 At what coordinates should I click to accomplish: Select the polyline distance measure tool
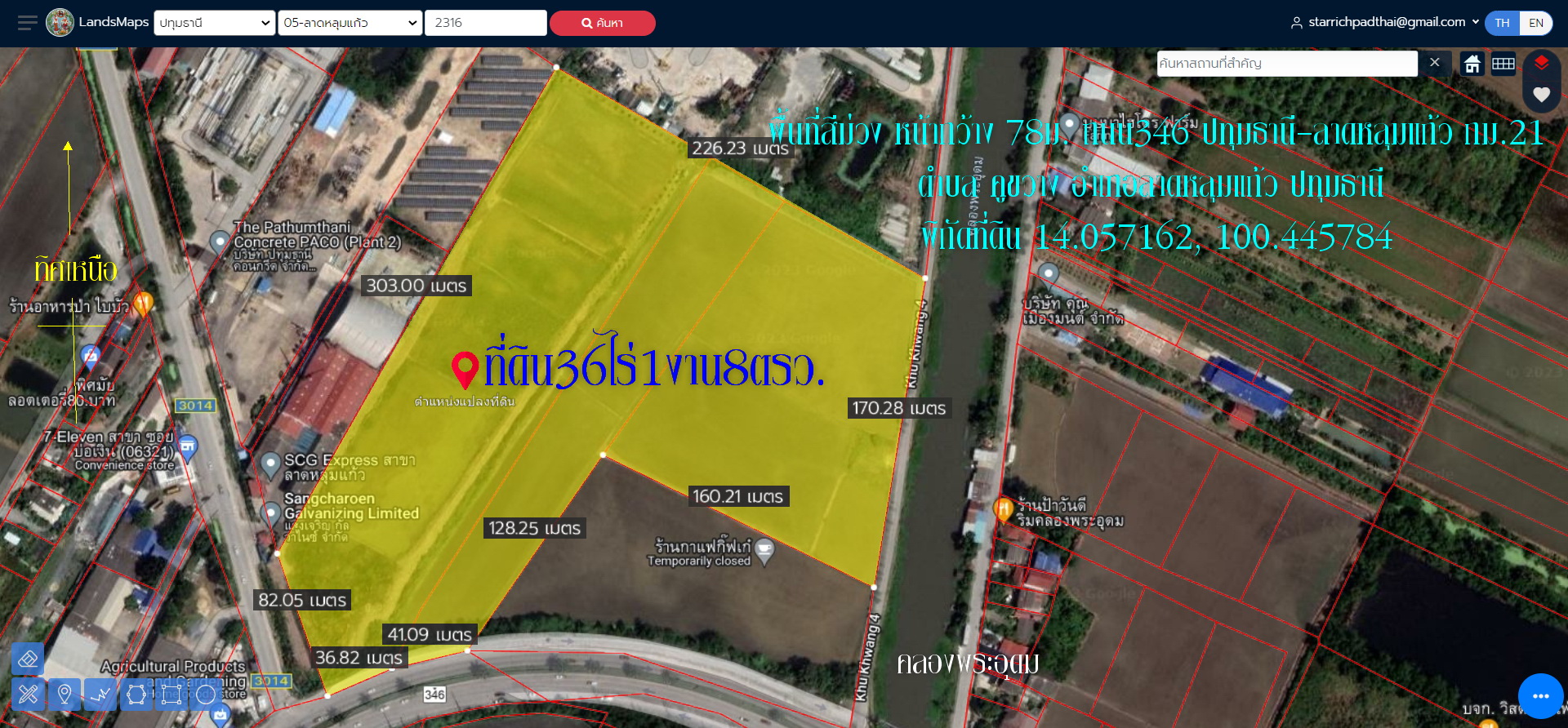click(100, 695)
